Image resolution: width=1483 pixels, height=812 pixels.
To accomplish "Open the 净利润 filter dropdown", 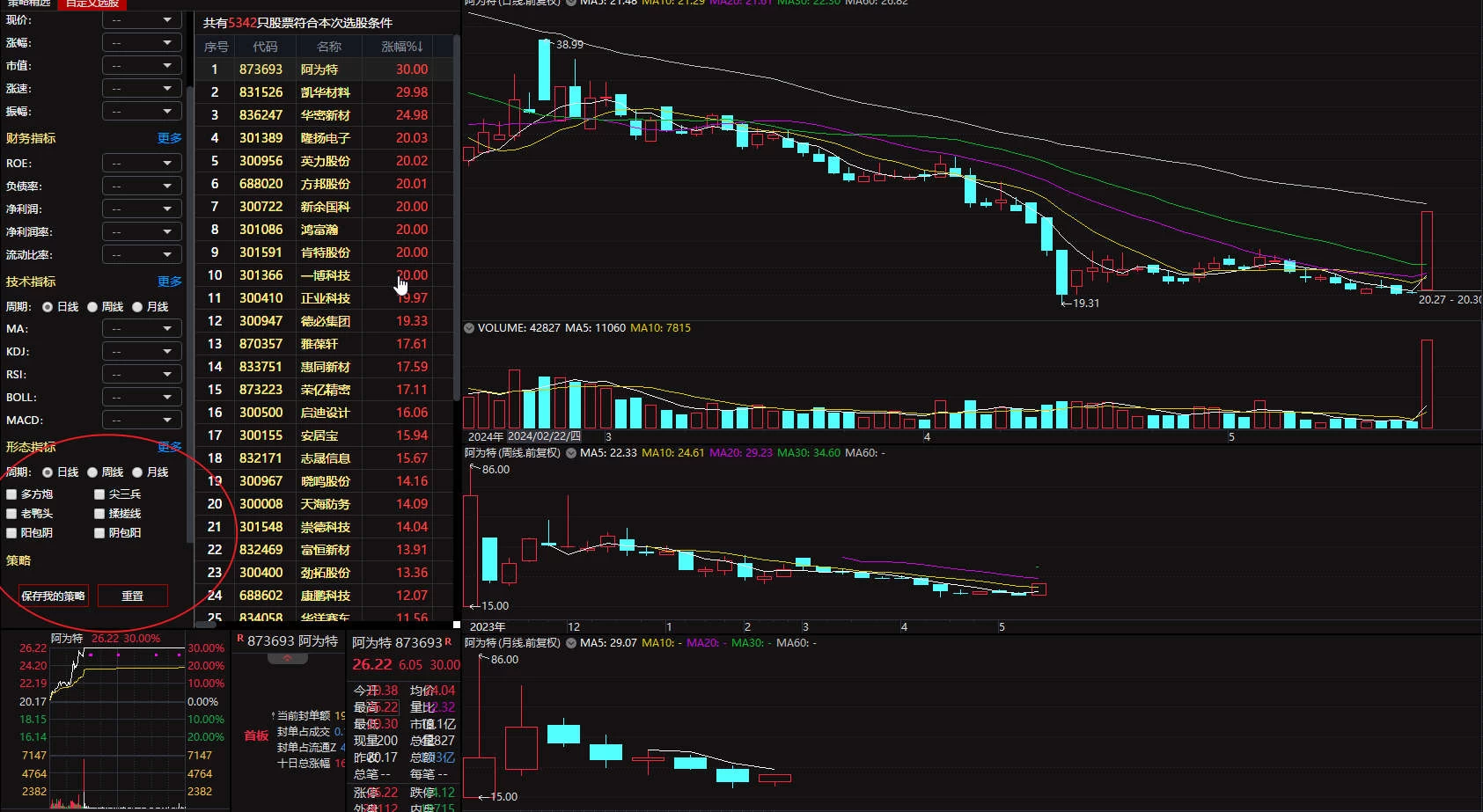I will (142, 208).
